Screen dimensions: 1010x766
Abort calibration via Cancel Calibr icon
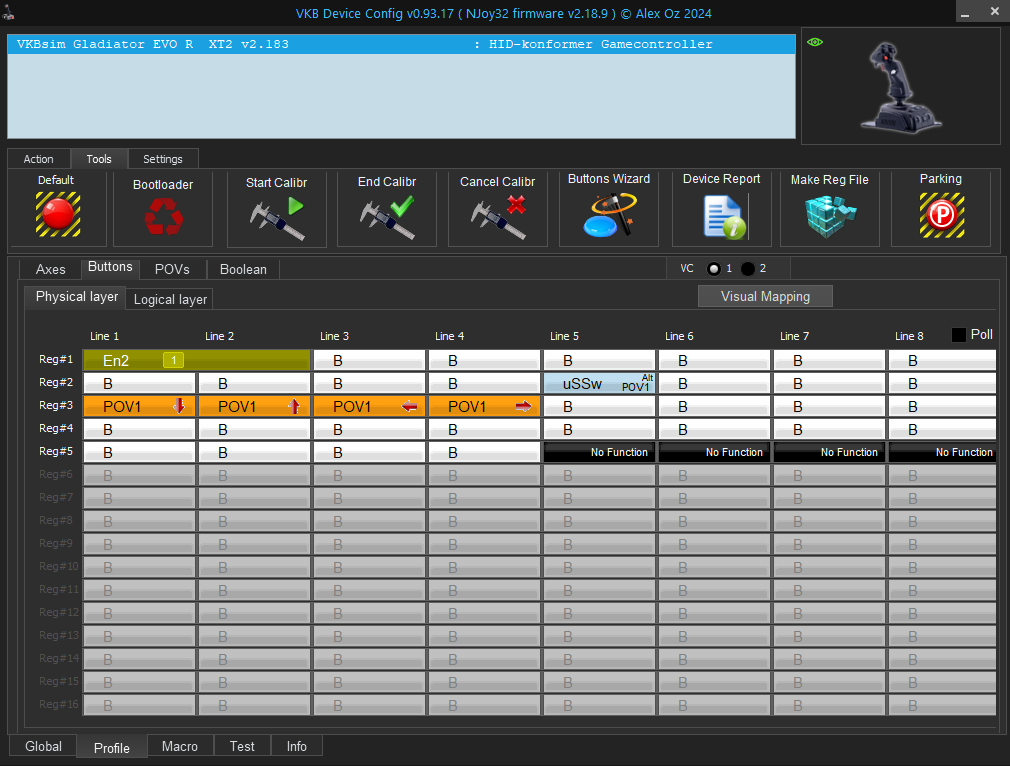point(499,218)
